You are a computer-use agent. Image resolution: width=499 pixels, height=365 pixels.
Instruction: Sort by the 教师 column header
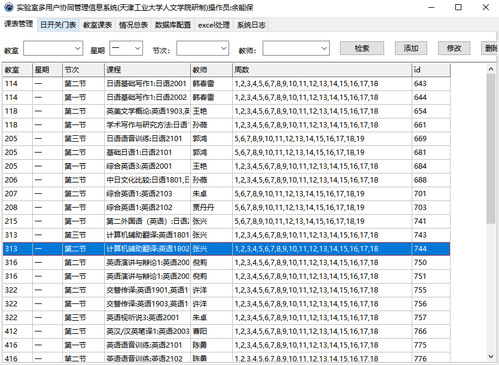pyautogui.click(x=211, y=70)
